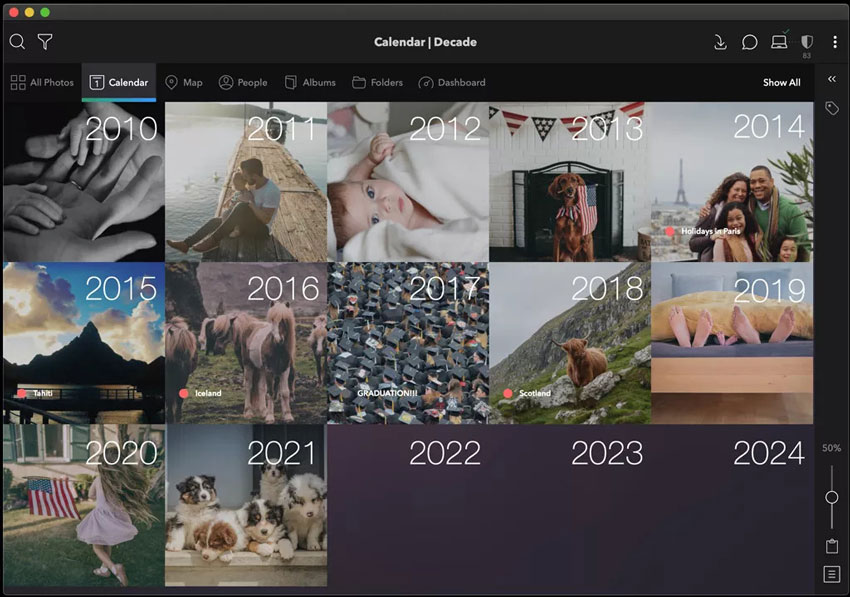Switch to the All Photos tab
This screenshot has height=597, width=850.
point(42,82)
